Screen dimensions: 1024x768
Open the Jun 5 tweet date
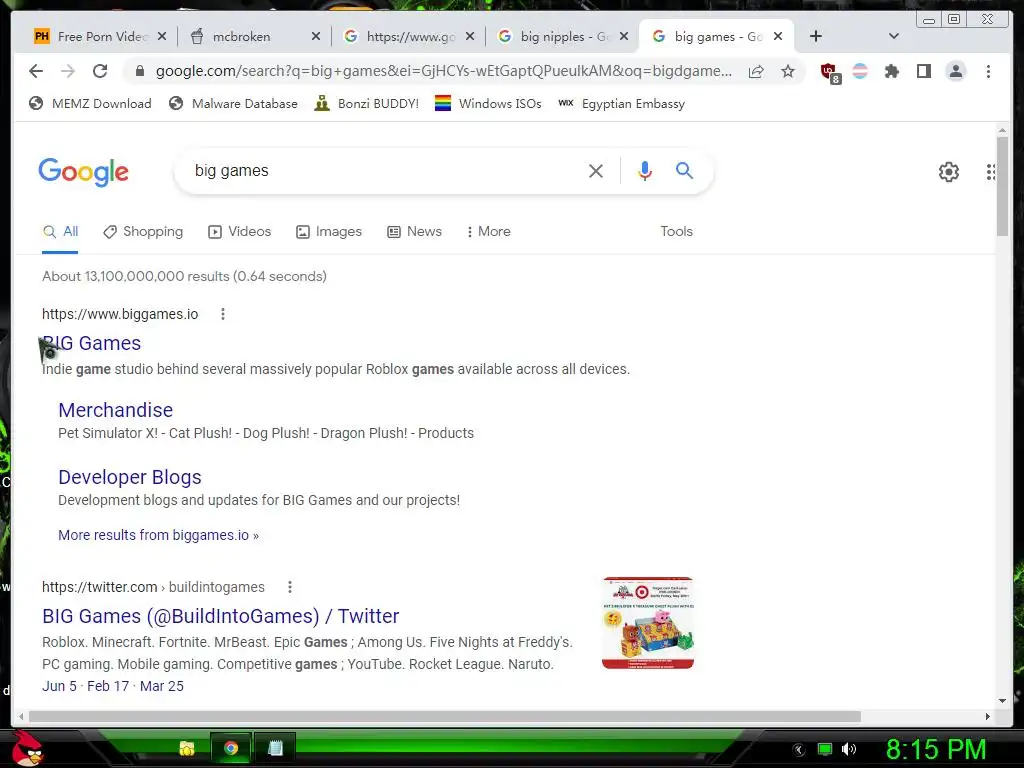[59, 686]
